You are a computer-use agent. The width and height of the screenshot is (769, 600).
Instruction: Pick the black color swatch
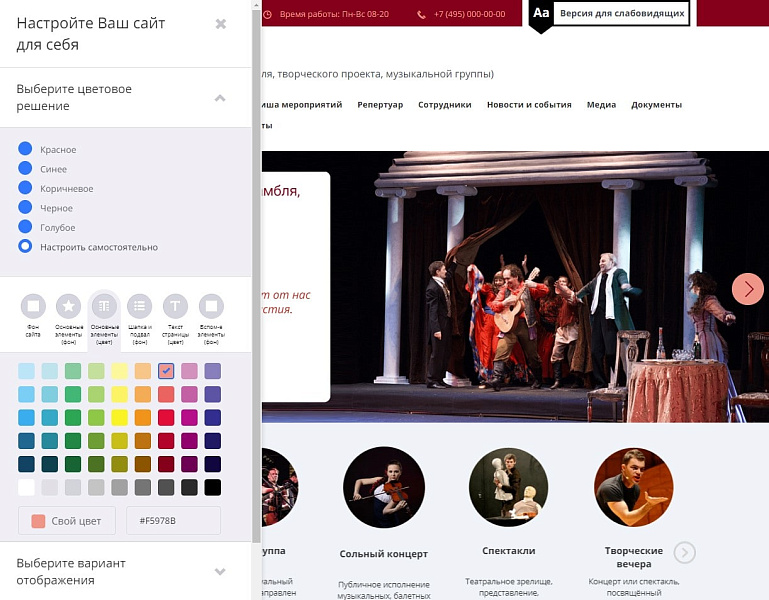coord(212,487)
